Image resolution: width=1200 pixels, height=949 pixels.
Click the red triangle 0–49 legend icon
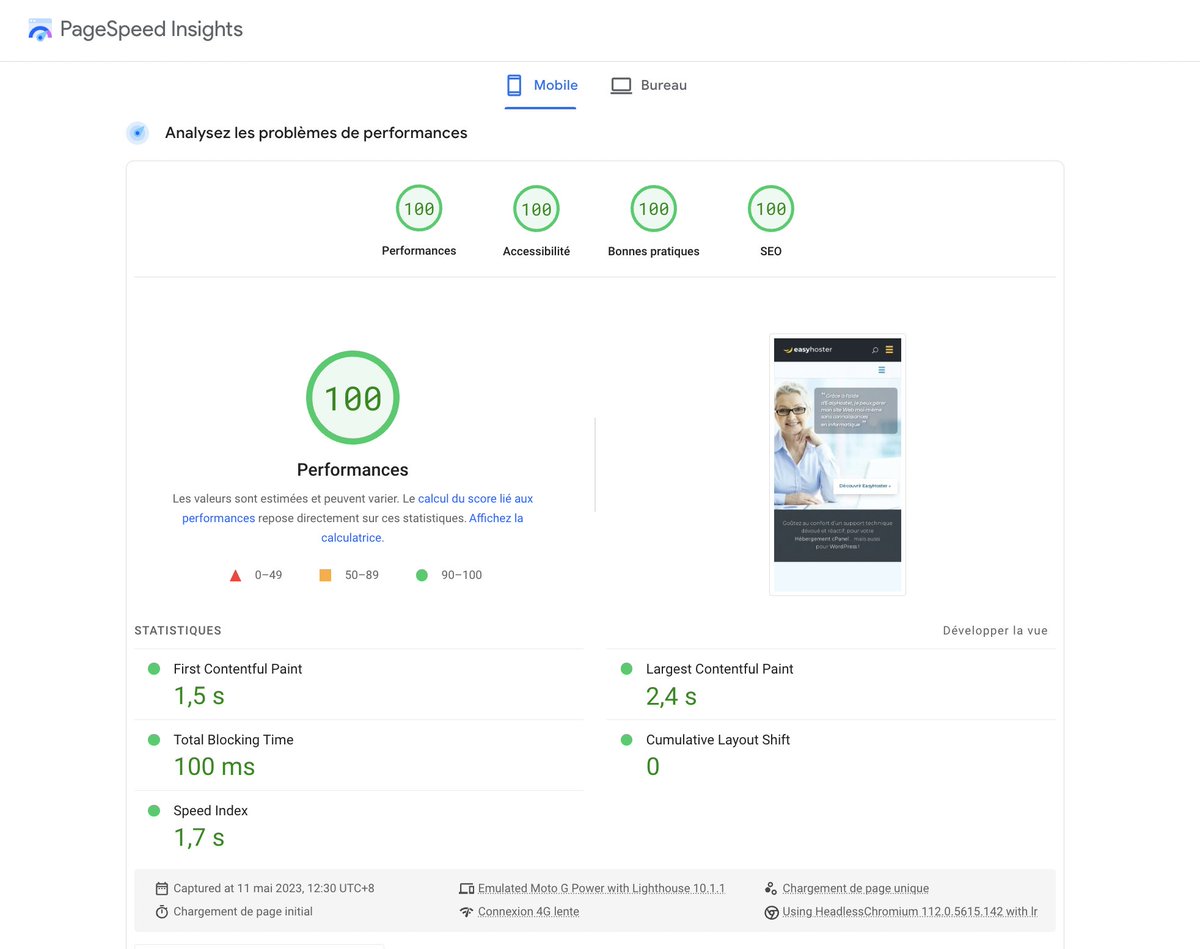pos(236,575)
